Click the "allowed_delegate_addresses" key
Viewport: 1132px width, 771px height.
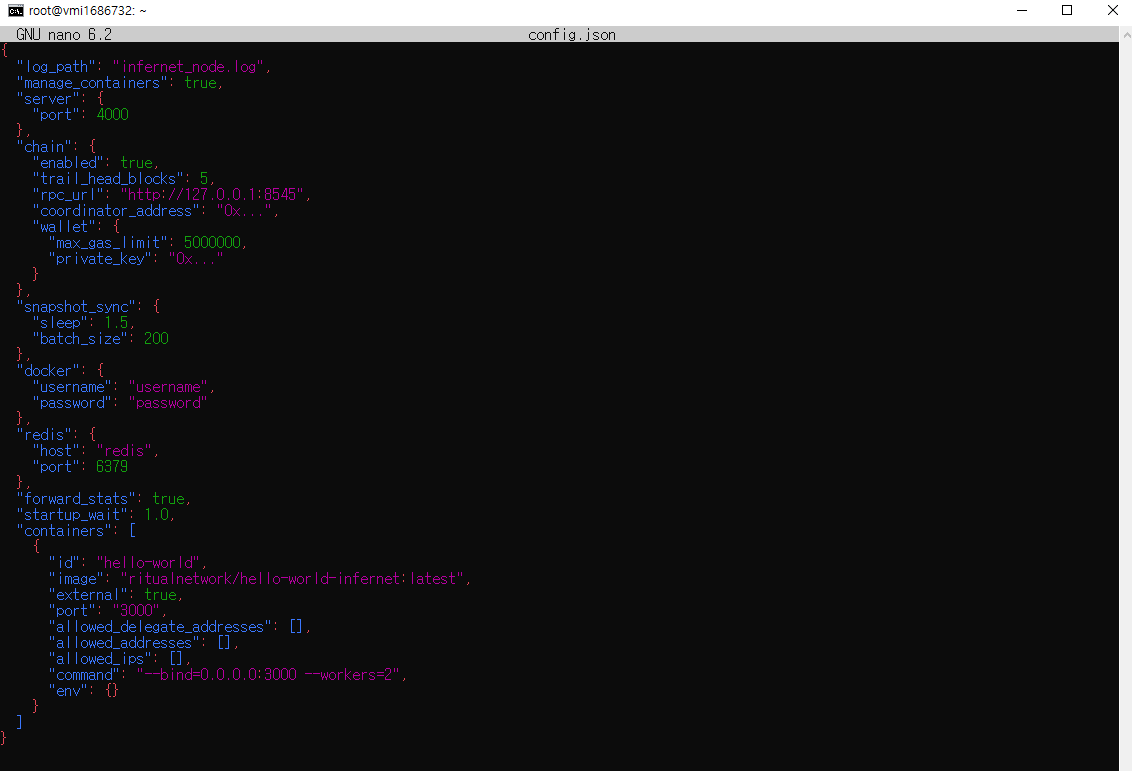coord(160,627)
